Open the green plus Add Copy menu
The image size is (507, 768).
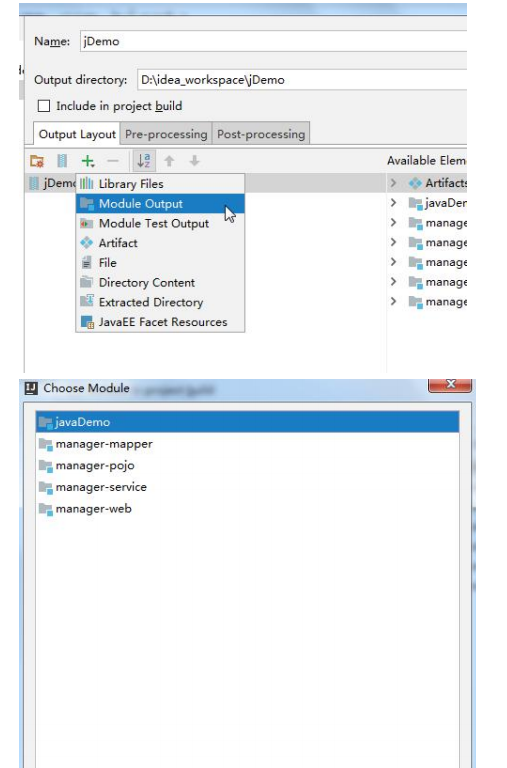[88, 161]
